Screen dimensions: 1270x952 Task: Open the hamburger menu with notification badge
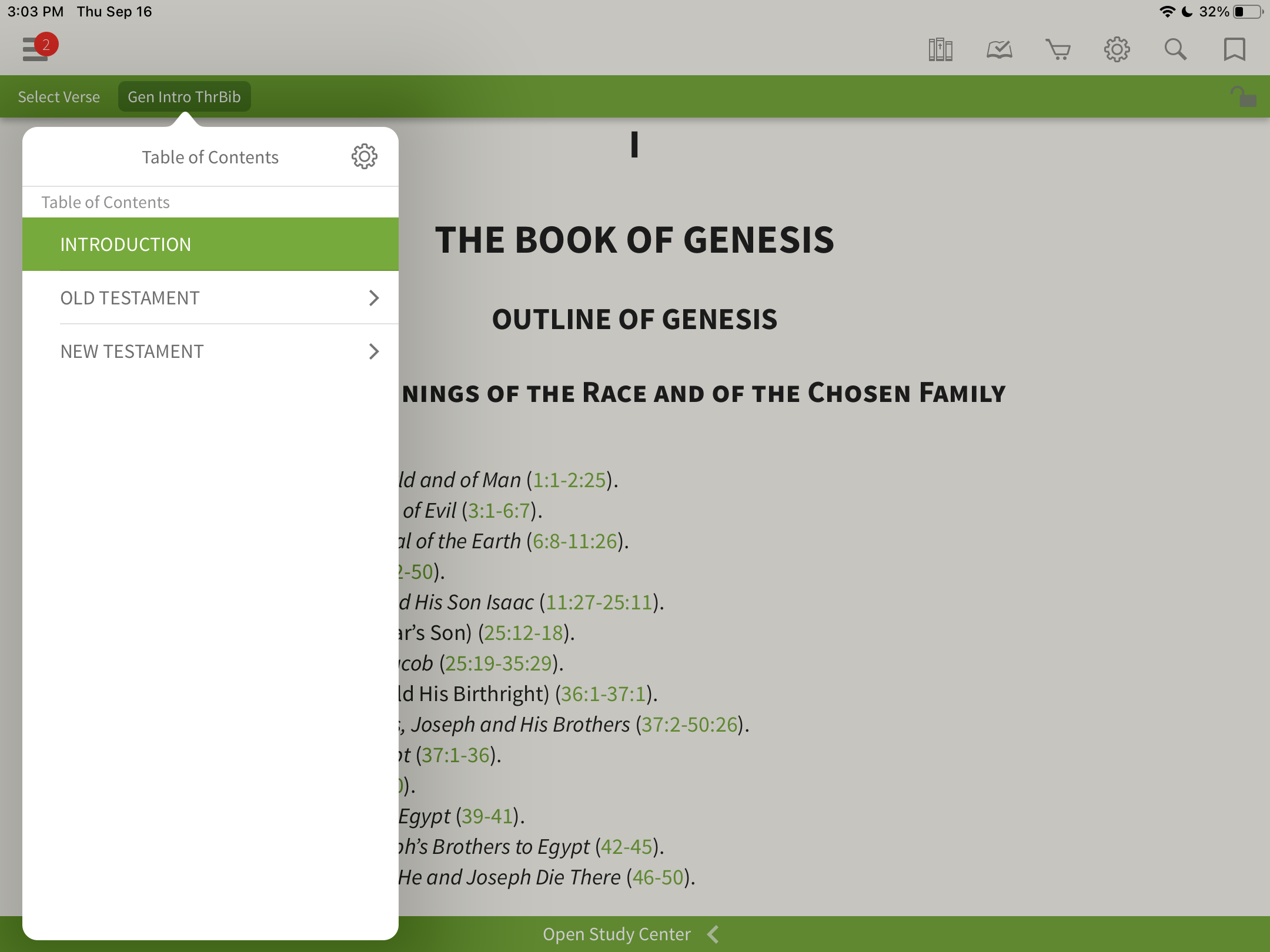pyautogui.click(x=36, y=49)
